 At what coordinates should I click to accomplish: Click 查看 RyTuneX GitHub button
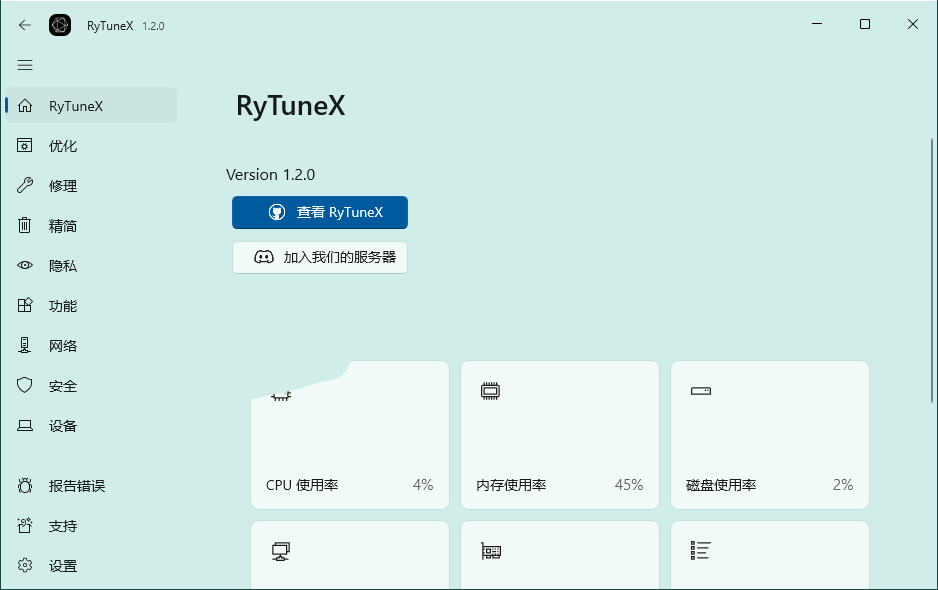click(x=320, y=212)
